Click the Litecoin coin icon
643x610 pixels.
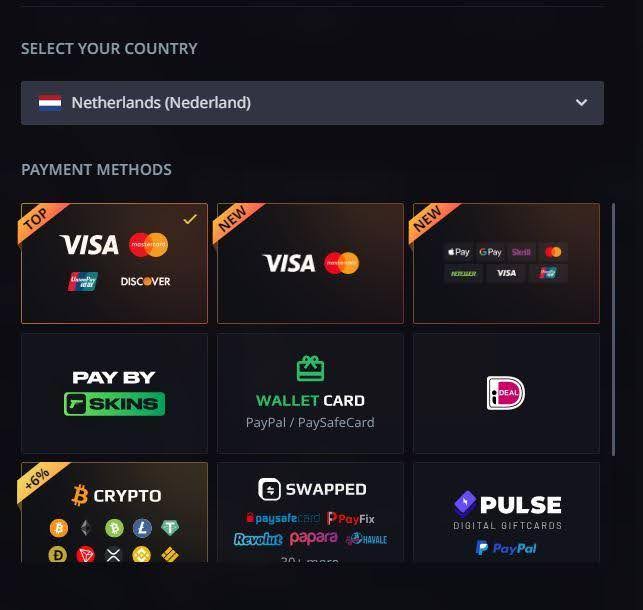pos(142,528)
